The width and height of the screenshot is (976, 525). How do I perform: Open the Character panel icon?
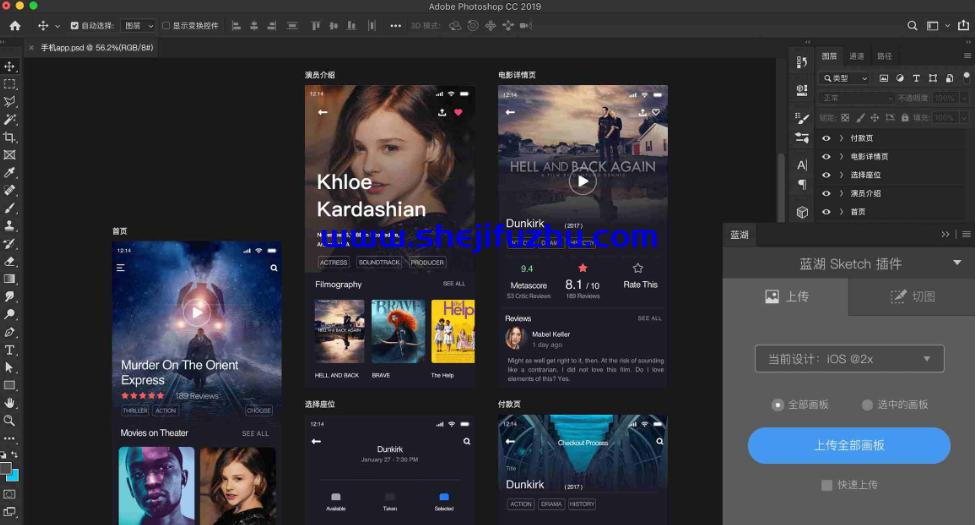pyautogui.click(x=802, y=165)
